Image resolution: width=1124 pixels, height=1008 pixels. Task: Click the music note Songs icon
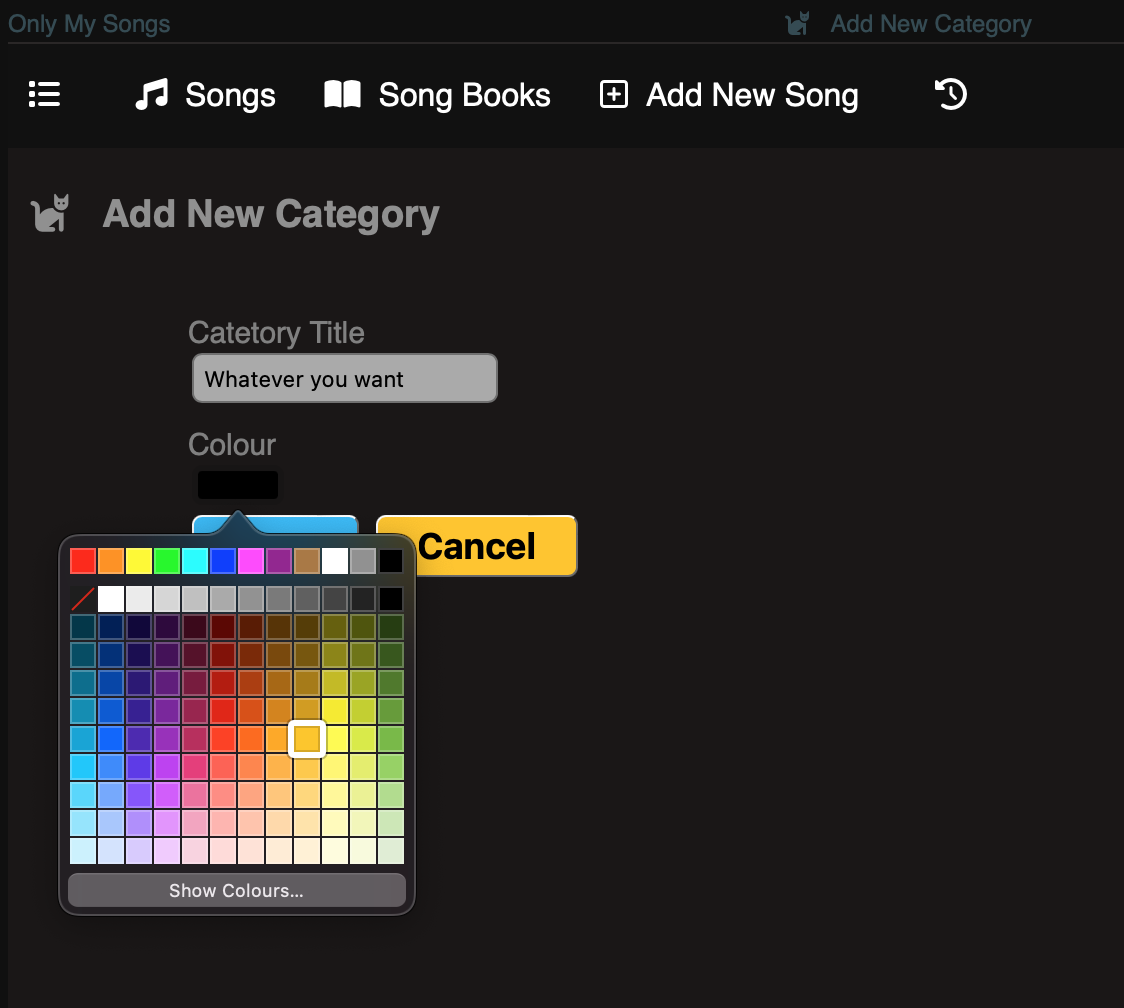point(151,95)
